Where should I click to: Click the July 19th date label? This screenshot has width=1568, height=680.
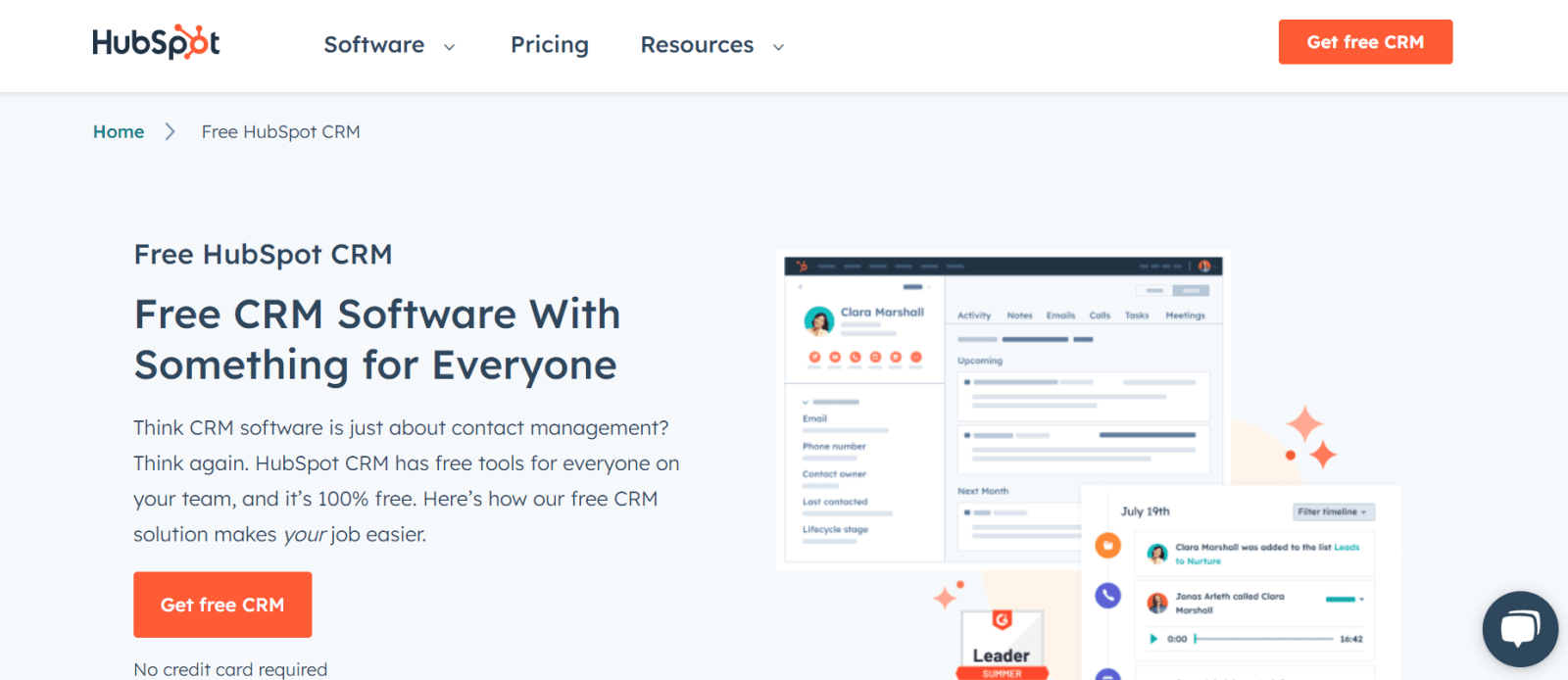pyautogui.click(x=1145, y=511)
